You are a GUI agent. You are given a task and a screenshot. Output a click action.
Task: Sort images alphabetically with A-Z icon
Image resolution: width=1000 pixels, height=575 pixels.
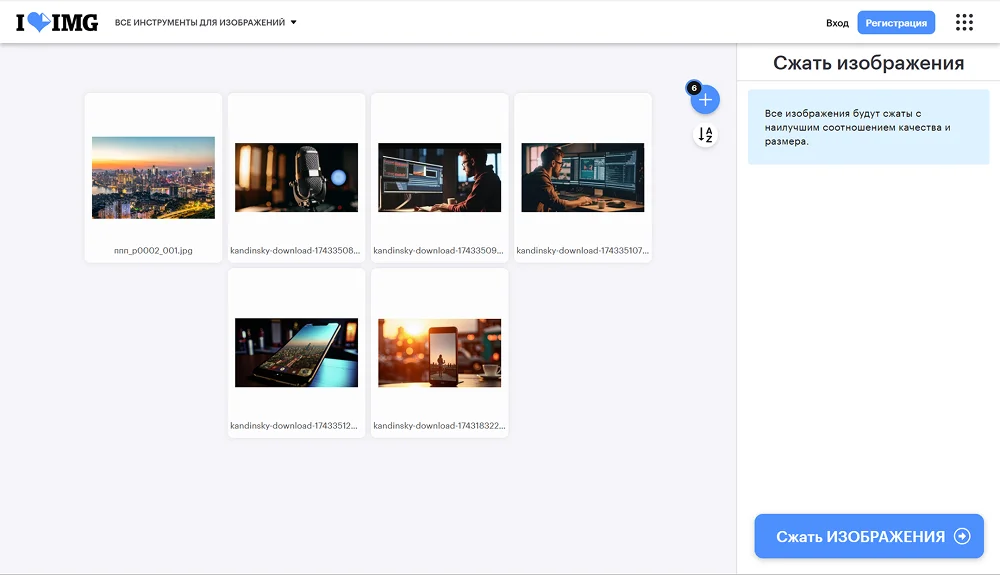coord(706,135)
